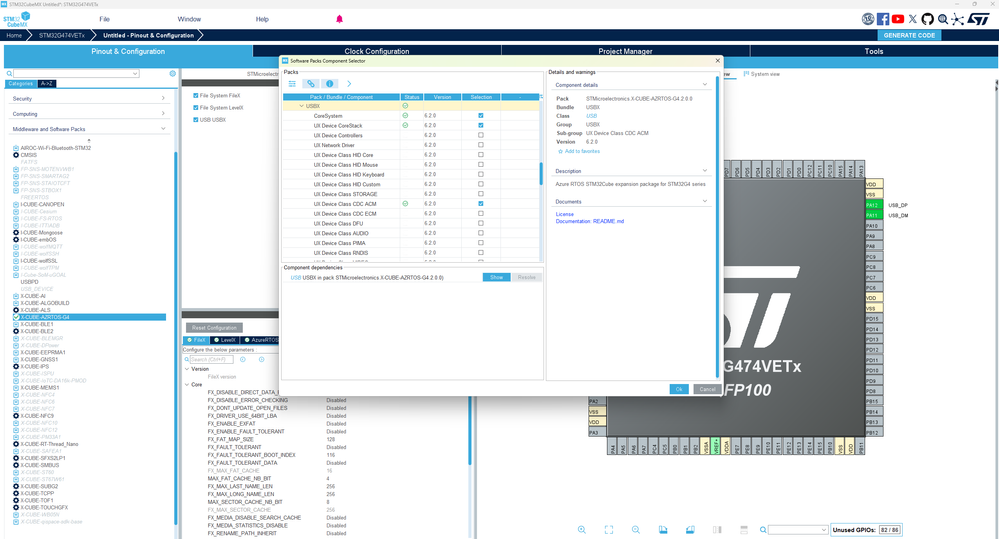Switch to Project Manager tab
Viewport: 999px width, 539px height.
pos(625,51)
